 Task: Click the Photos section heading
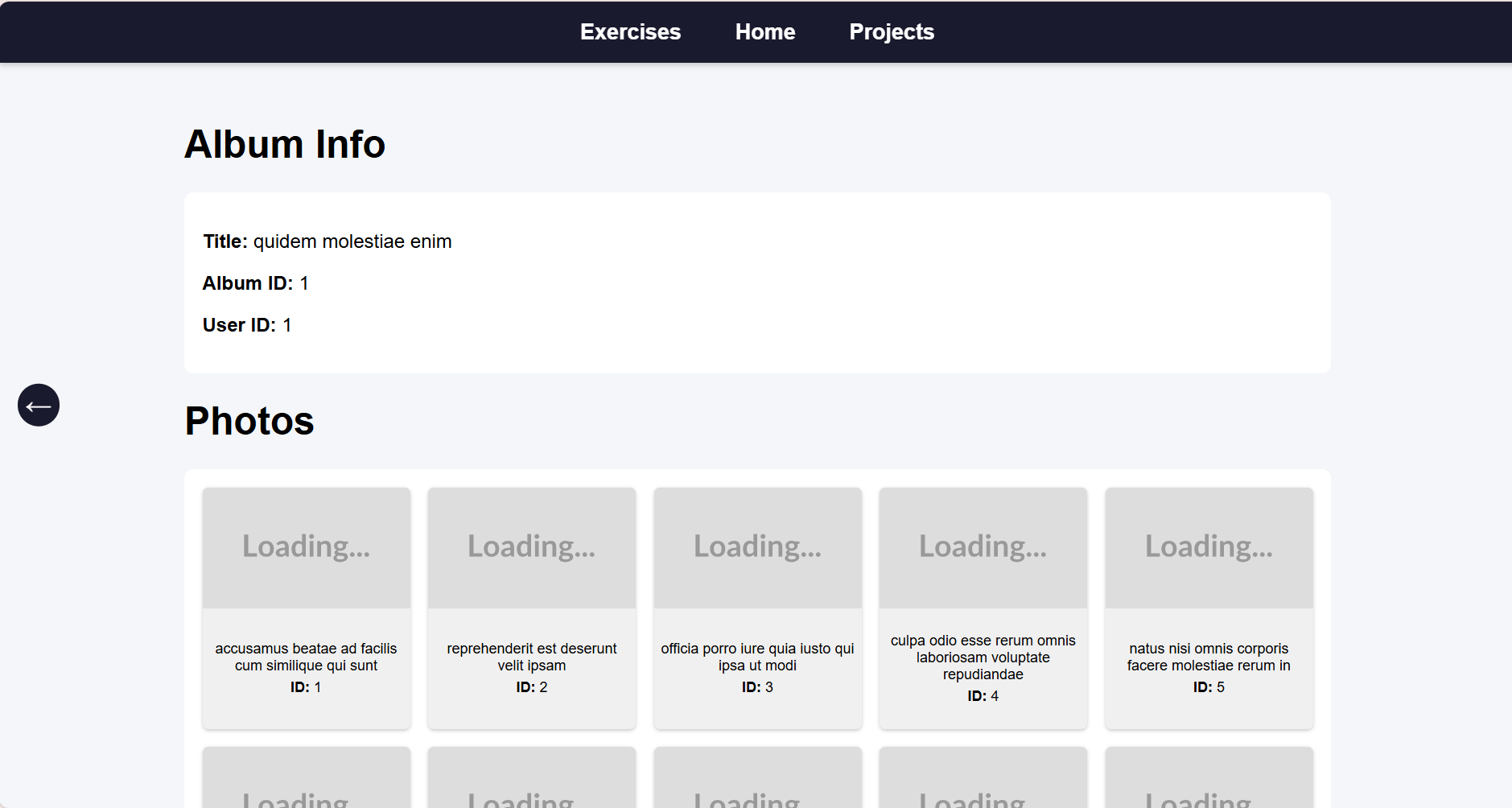click(249, 421)
